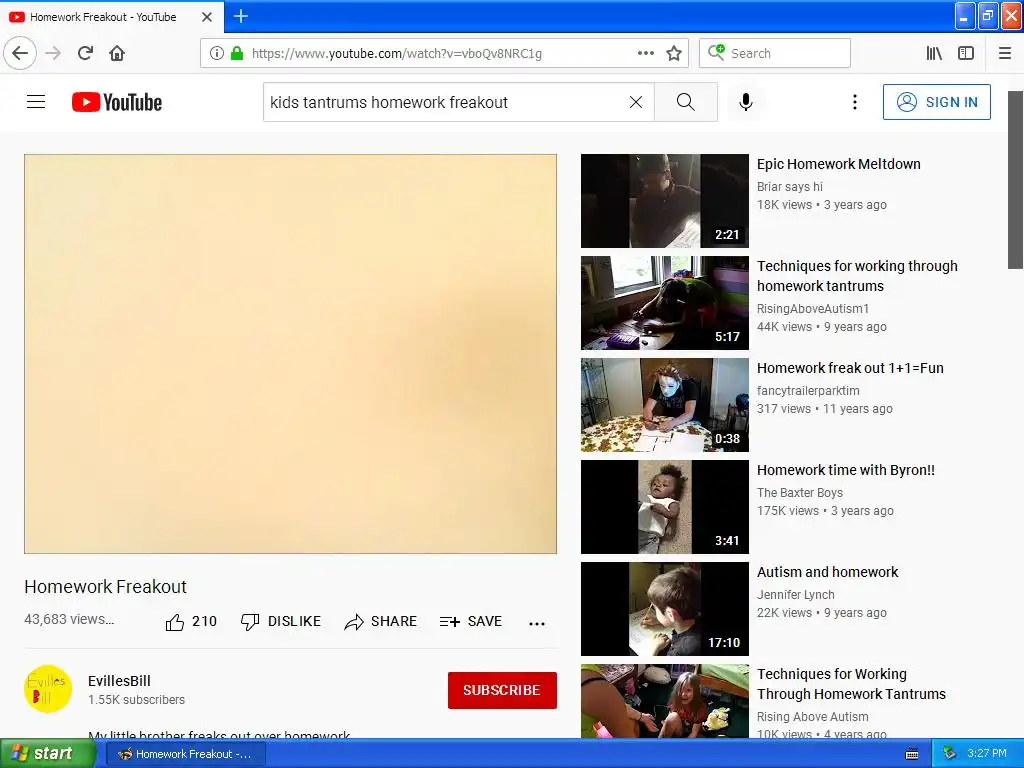Open Techniques for working through homework tantrums title
This screenshot has height=768, width=1024.
[857, 276]
